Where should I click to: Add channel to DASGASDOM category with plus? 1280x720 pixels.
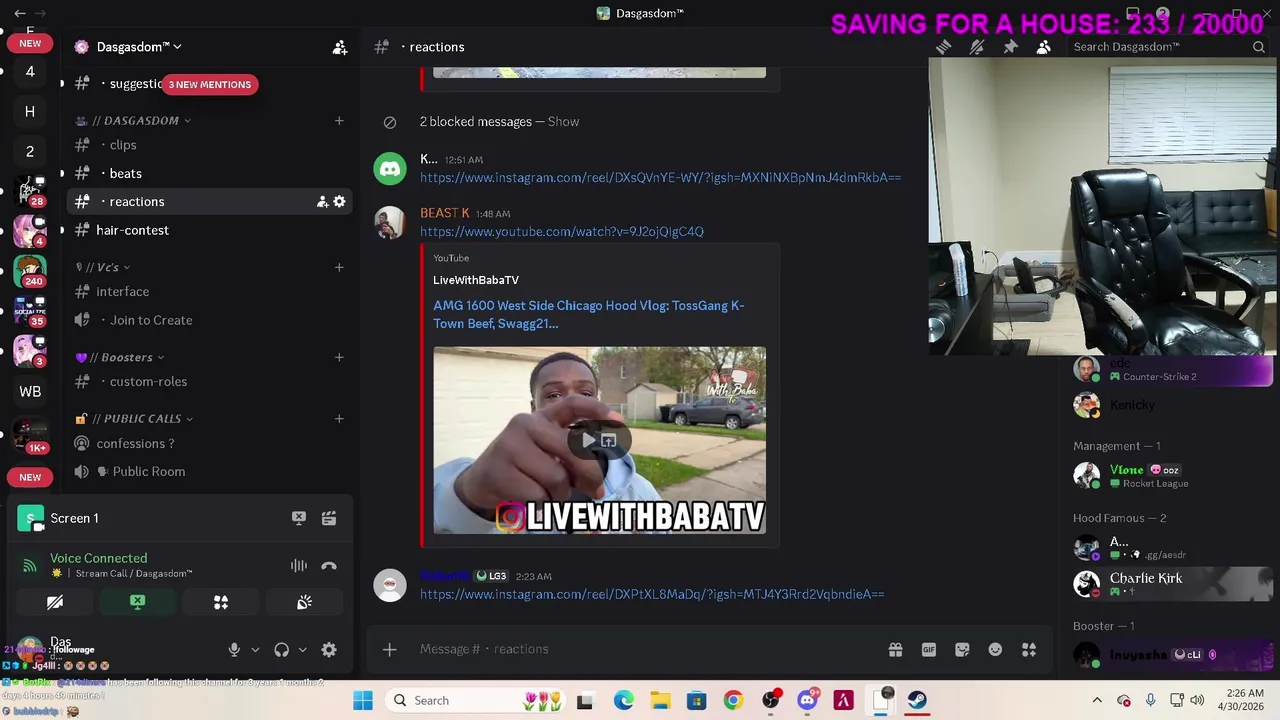(x=339, y=121)
